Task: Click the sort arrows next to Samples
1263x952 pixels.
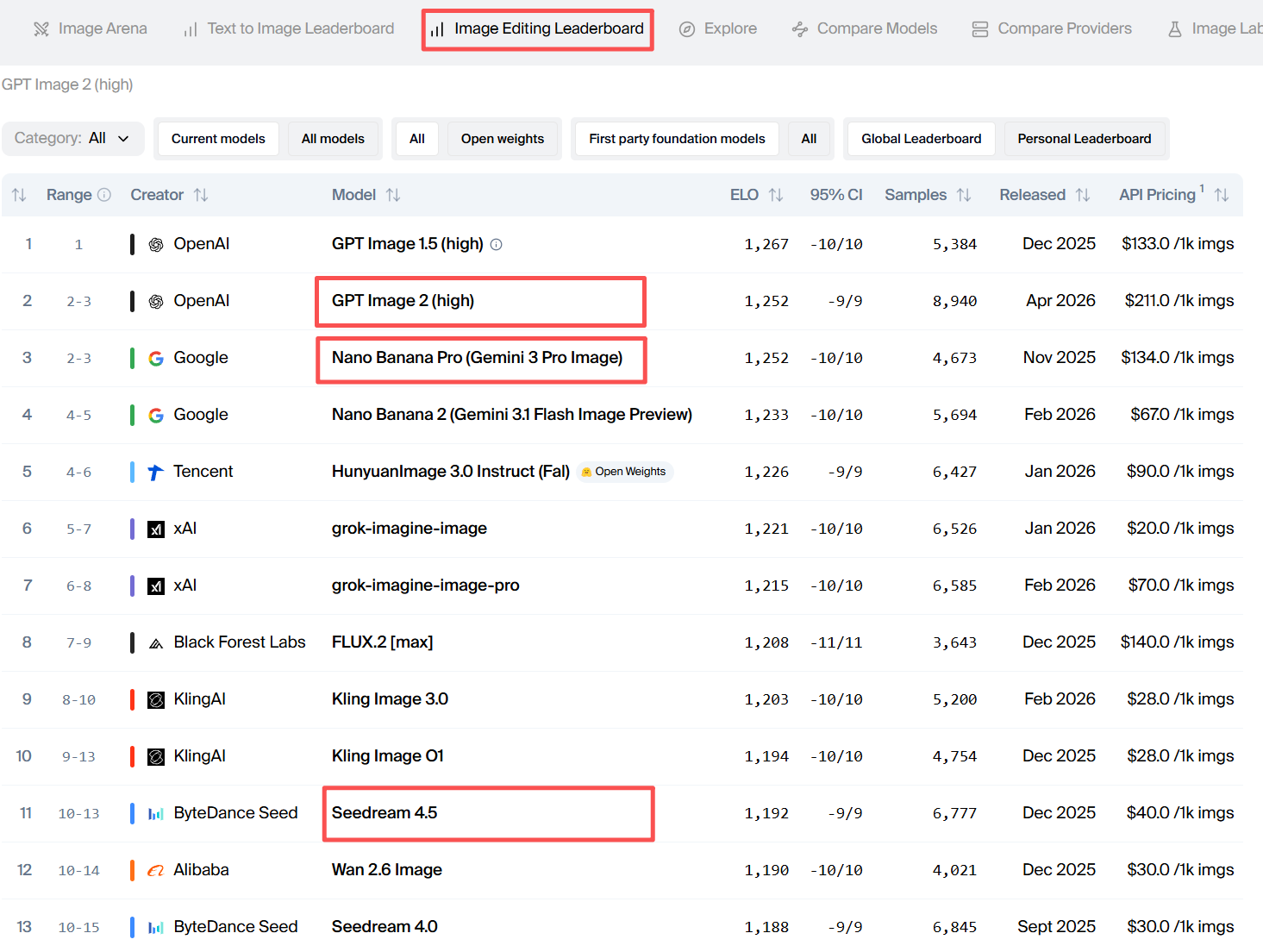Action: tap(964, 195)
